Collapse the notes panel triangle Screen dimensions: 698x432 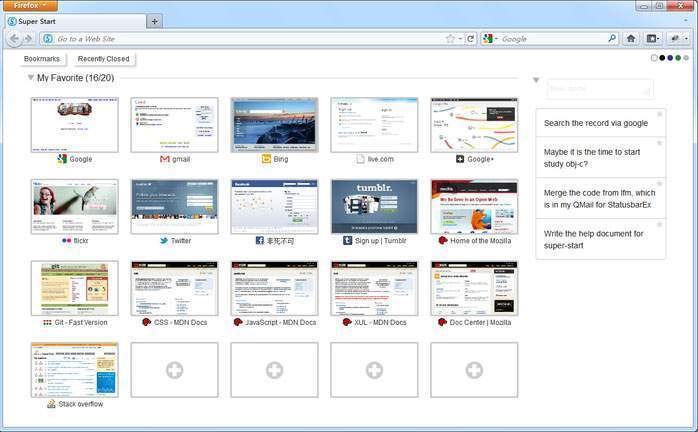click(x=536, y=80)
